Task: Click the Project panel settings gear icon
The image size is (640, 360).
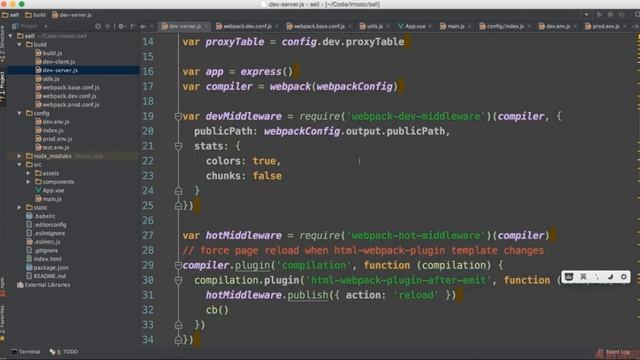Action: pos(121,26)
